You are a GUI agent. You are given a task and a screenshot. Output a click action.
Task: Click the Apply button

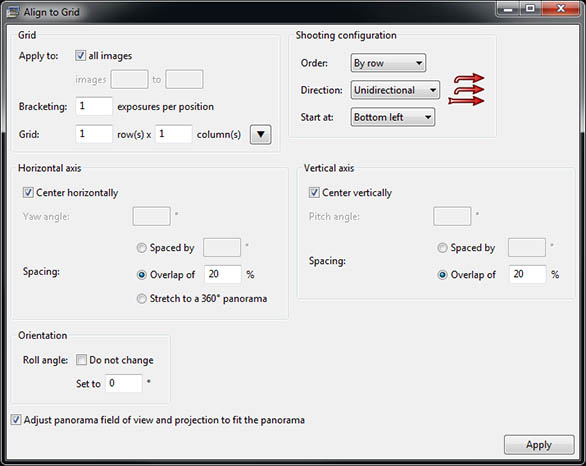tap(539, 445)
